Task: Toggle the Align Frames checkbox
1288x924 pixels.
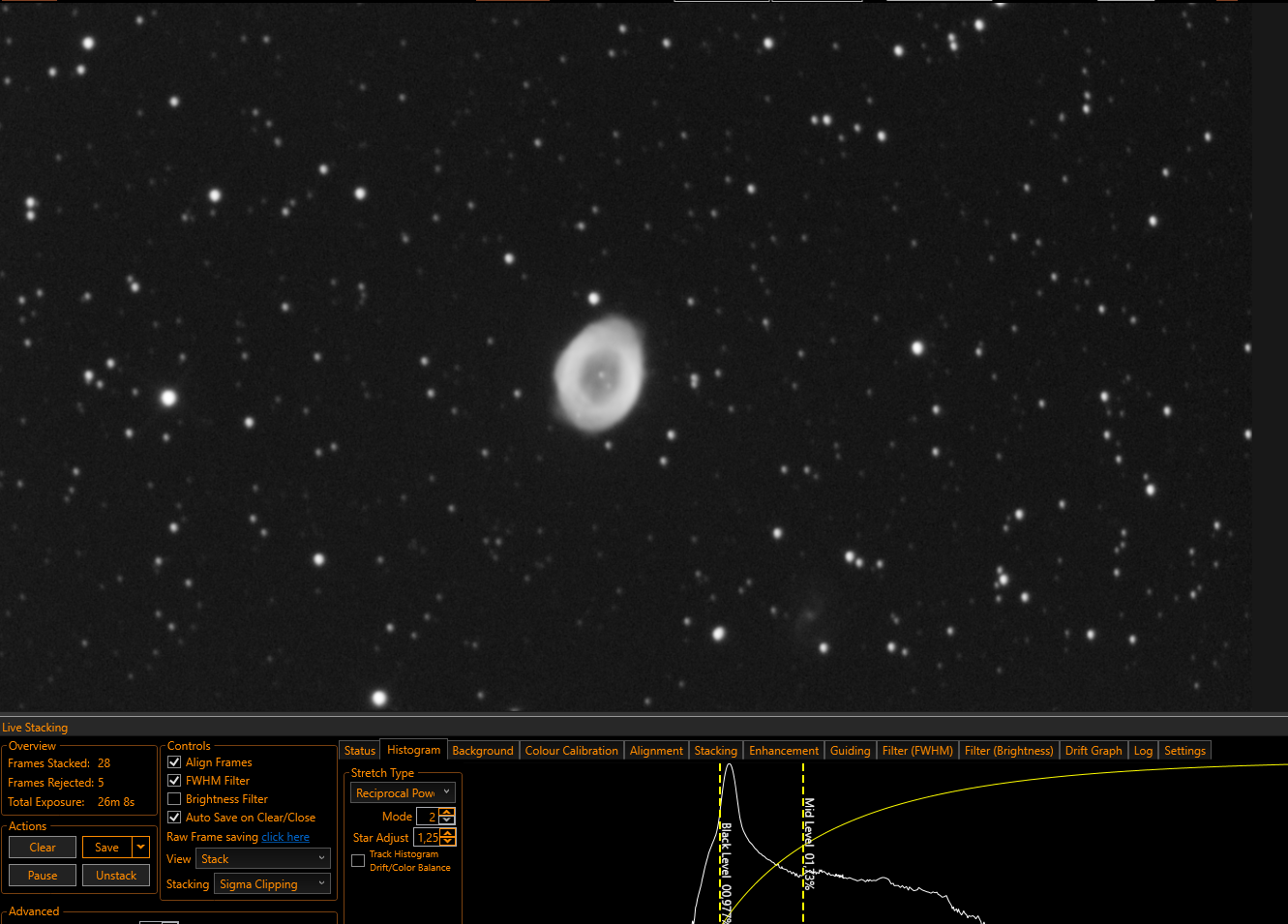Action: (174, 762)
